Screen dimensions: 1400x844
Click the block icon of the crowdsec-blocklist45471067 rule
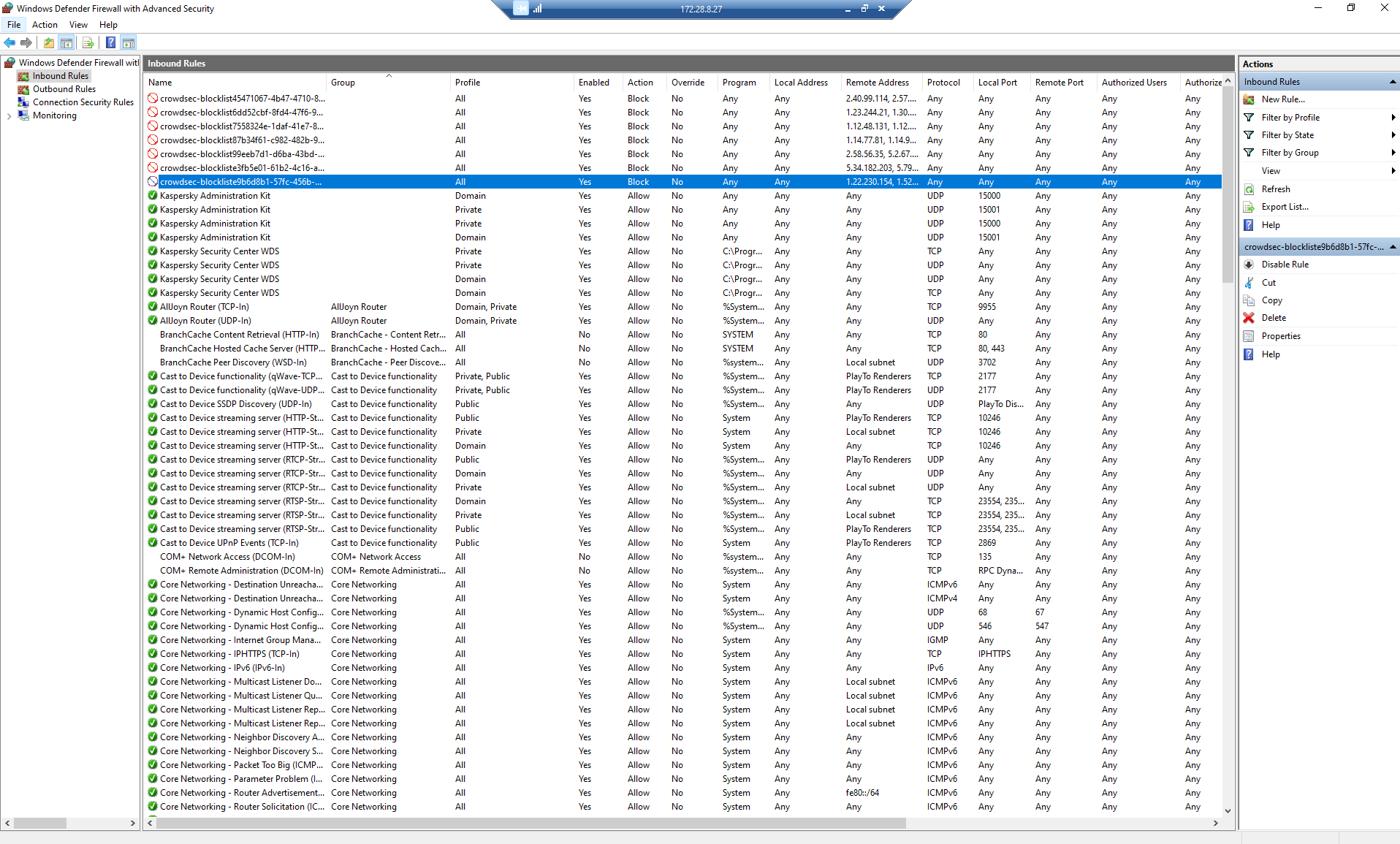point(153,99)
